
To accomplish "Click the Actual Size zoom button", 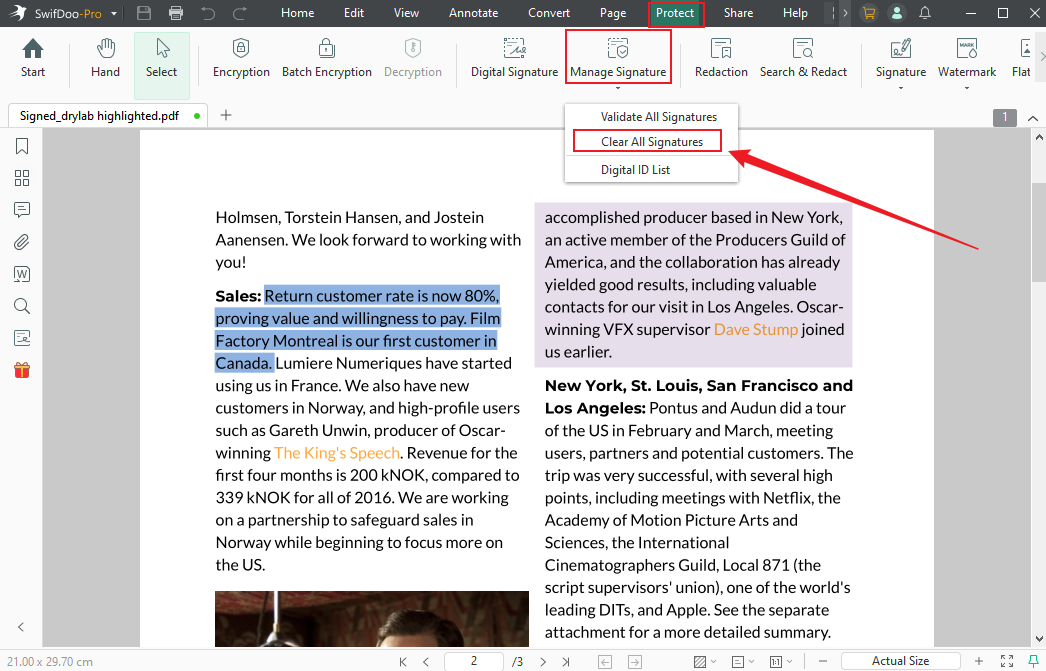I will [x=899, y=661].
